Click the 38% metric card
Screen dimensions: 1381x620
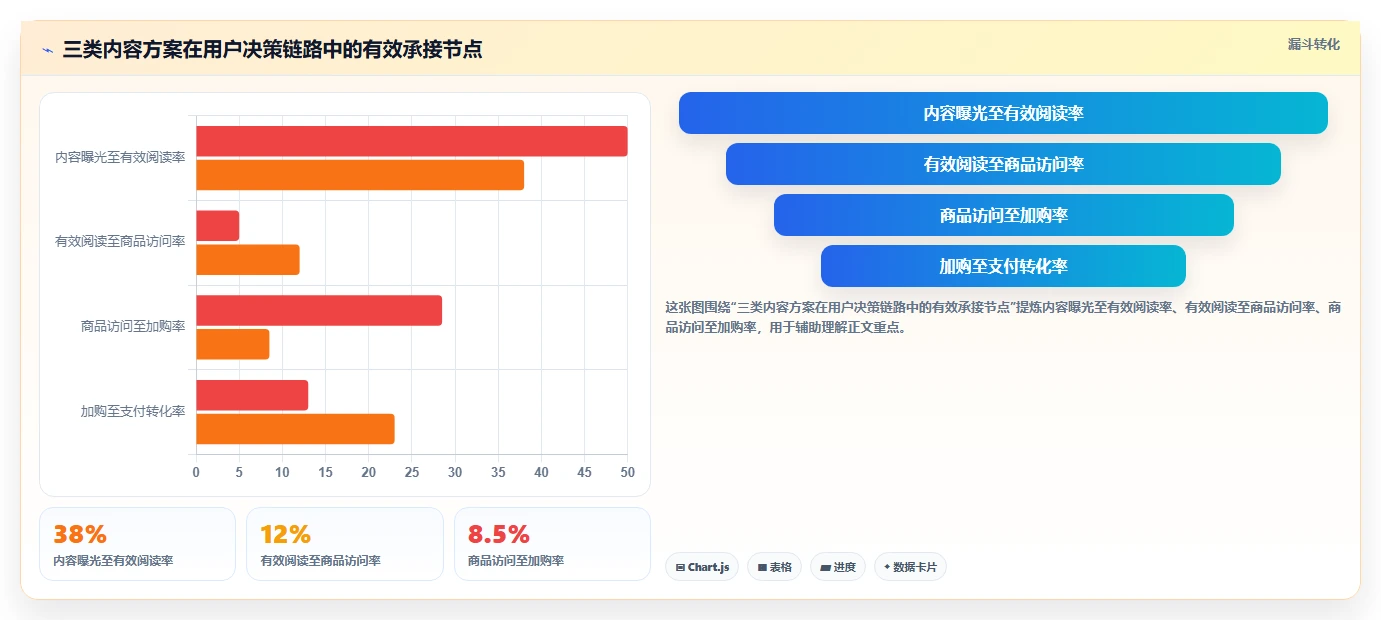pos(137,544)
